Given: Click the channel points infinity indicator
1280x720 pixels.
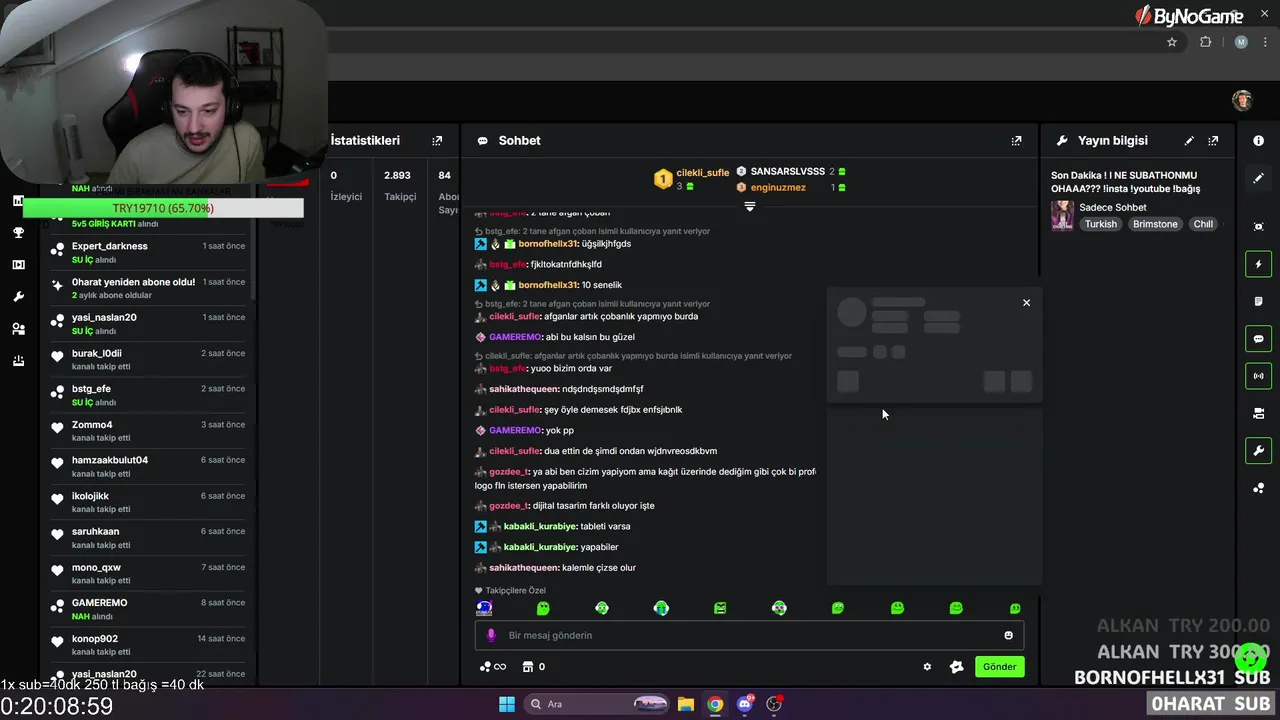Looking at the screenshot, I should point(493,667).
